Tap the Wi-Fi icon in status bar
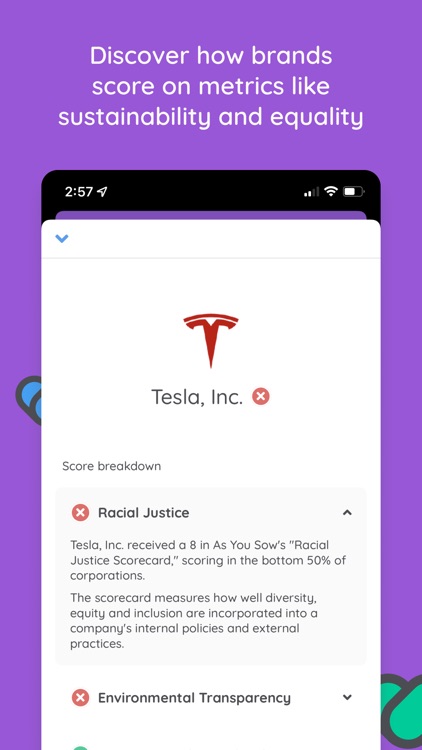 [331, 191]
